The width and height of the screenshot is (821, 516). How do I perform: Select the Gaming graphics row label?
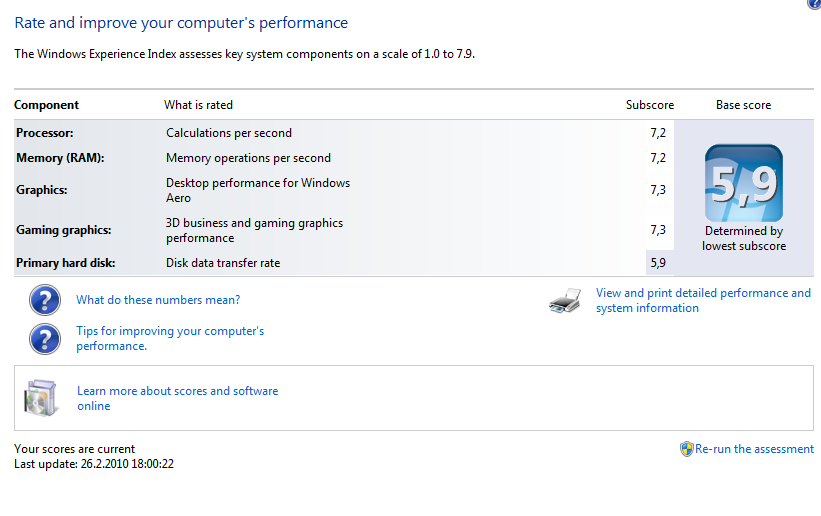pos(63,230)
